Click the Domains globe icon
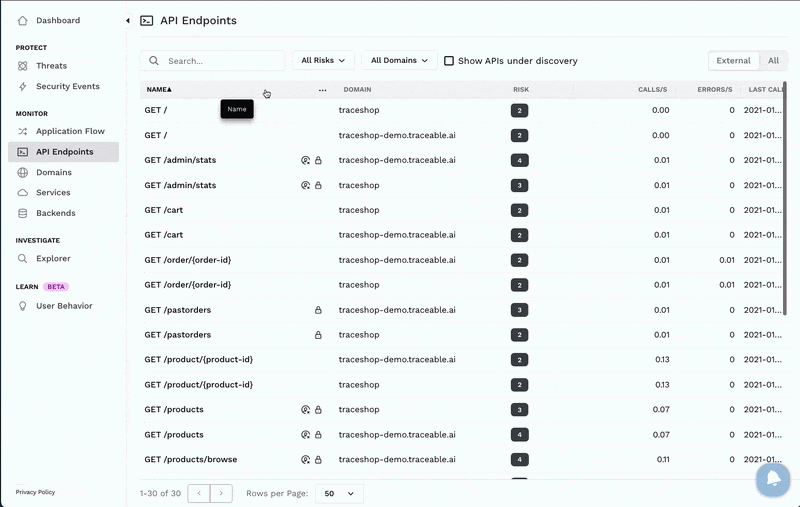800x507 pixels. [23, 172]
